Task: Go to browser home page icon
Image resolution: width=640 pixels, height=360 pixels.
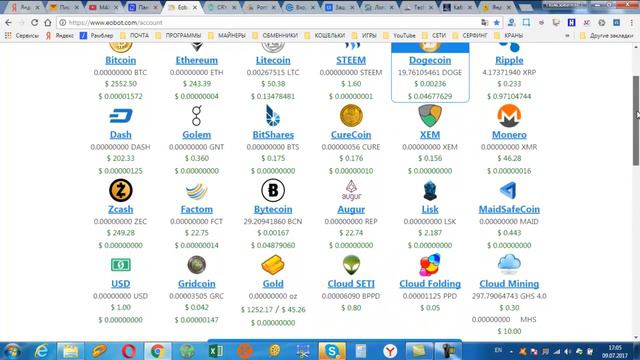Action: [x=48, y=22]
